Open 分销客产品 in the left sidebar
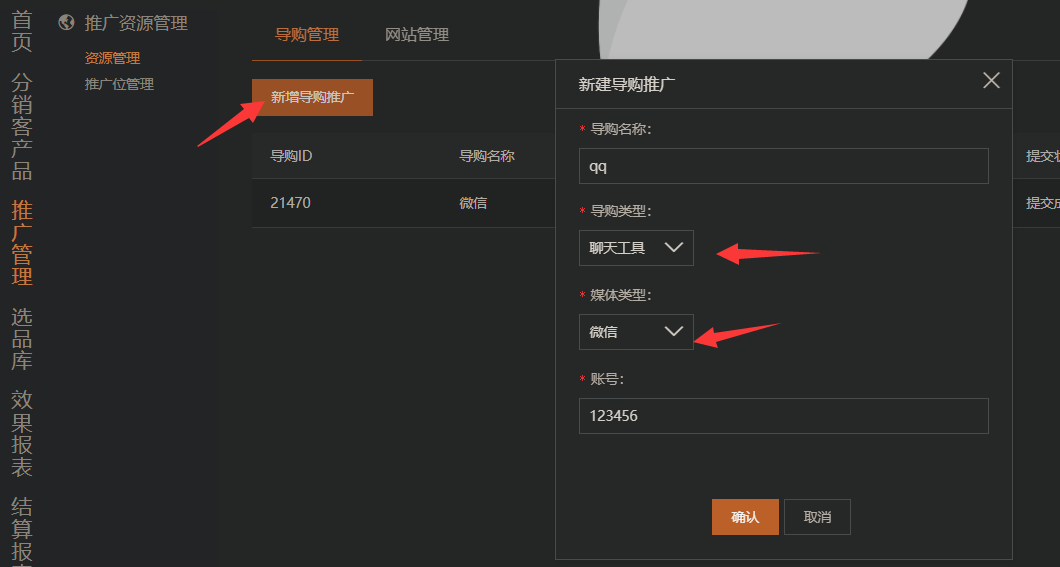The width and height of the screenshot is (1060, 567). click(22, 126)
